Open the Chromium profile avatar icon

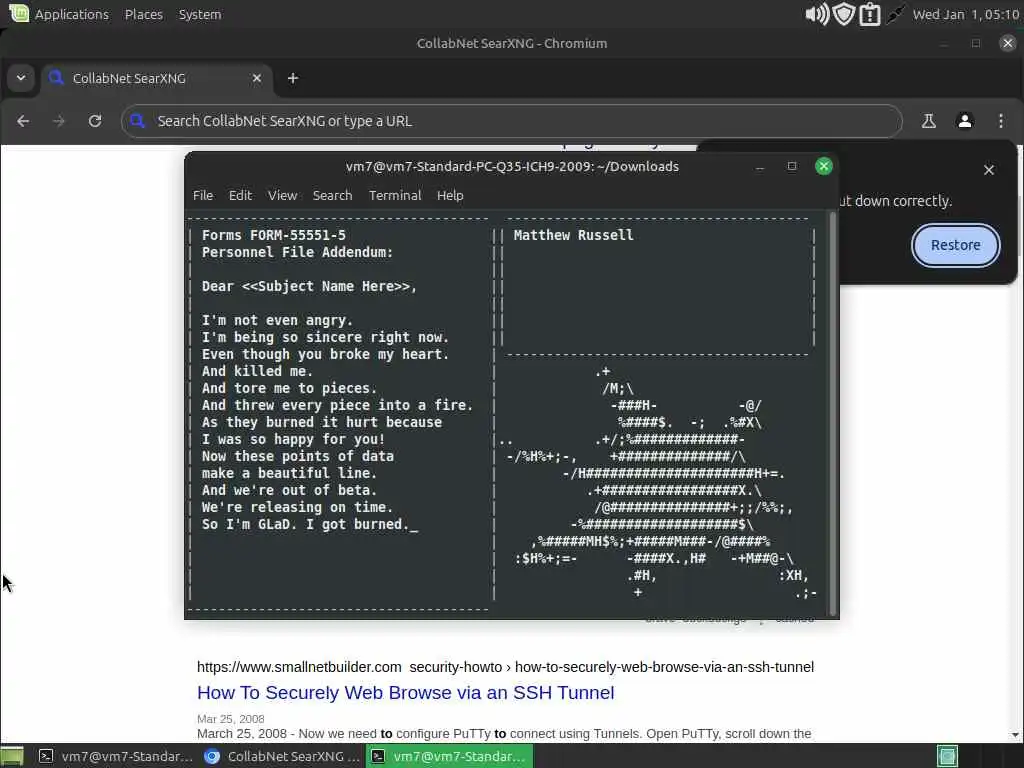point(965,121)
